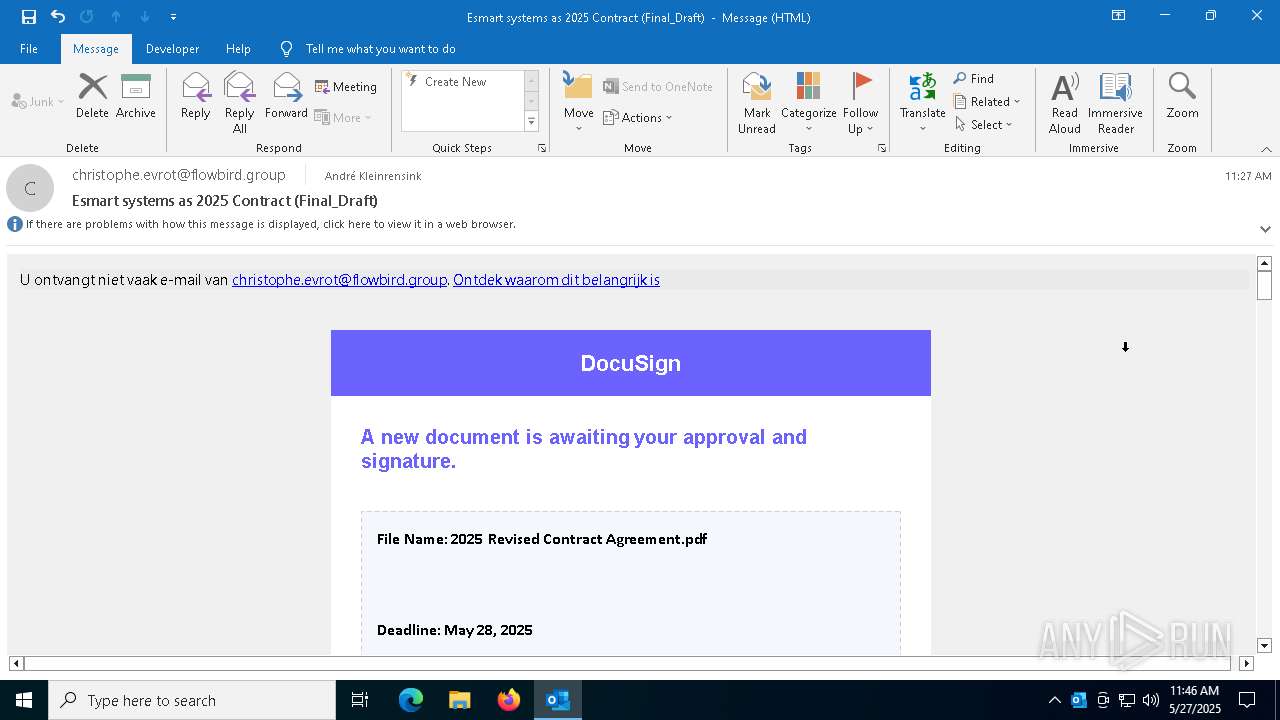Click the Save icon in title bar
Image resolution: width=1280 pixels, height=720 pixels.
tap(29, 17)
